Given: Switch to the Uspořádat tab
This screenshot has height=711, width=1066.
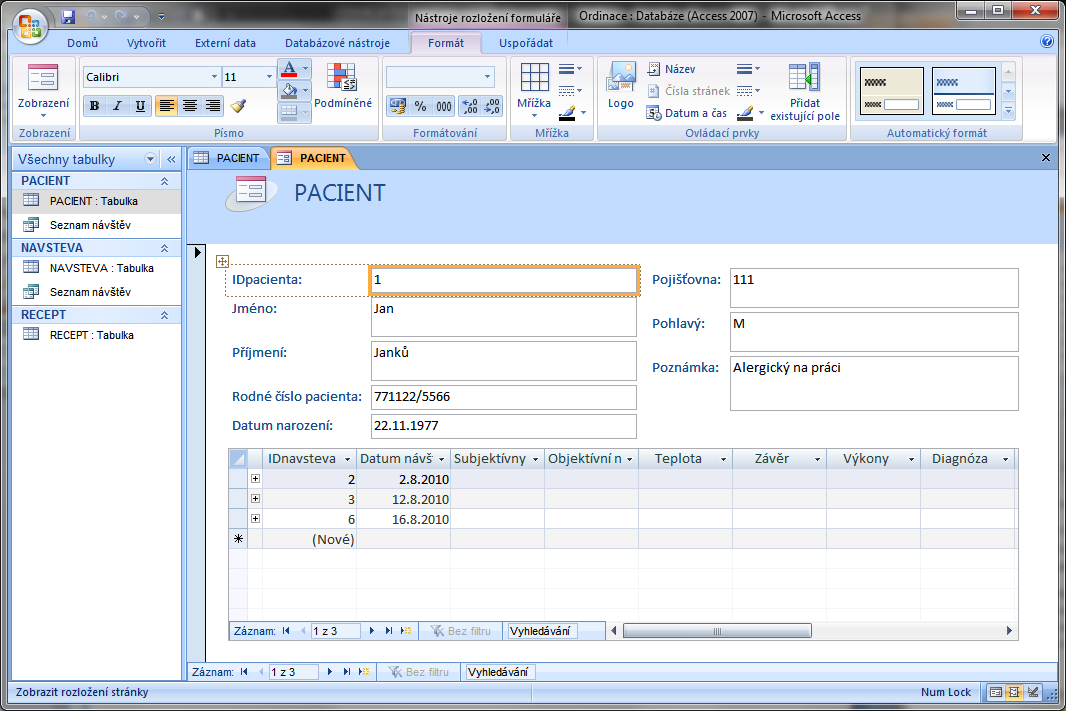Looking at the screenshot, I should 526,43.
